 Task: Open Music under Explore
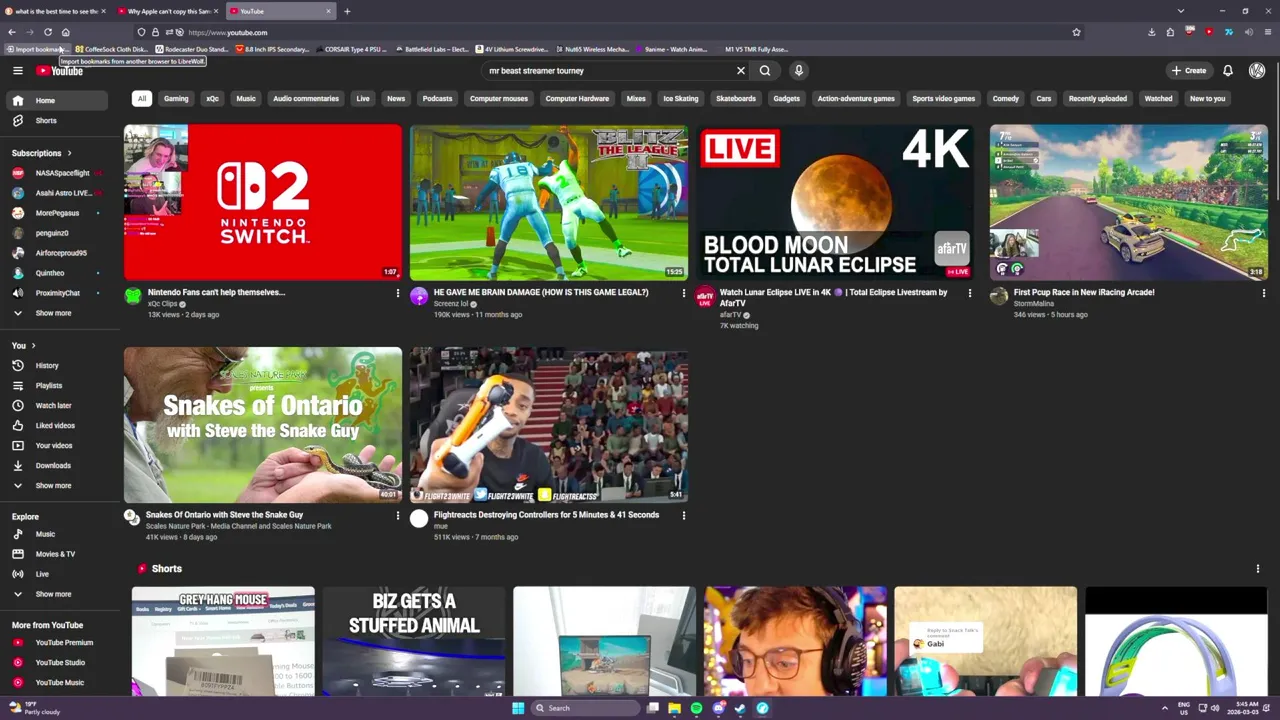(57, 534)
